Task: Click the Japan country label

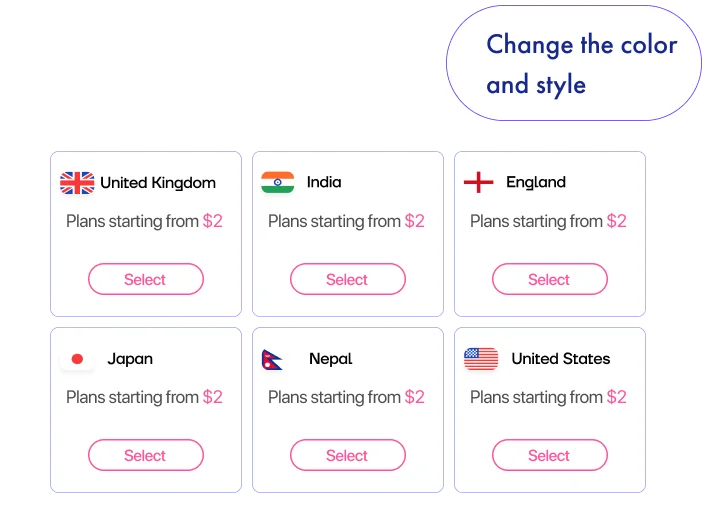Action: [x=130, y=359]
